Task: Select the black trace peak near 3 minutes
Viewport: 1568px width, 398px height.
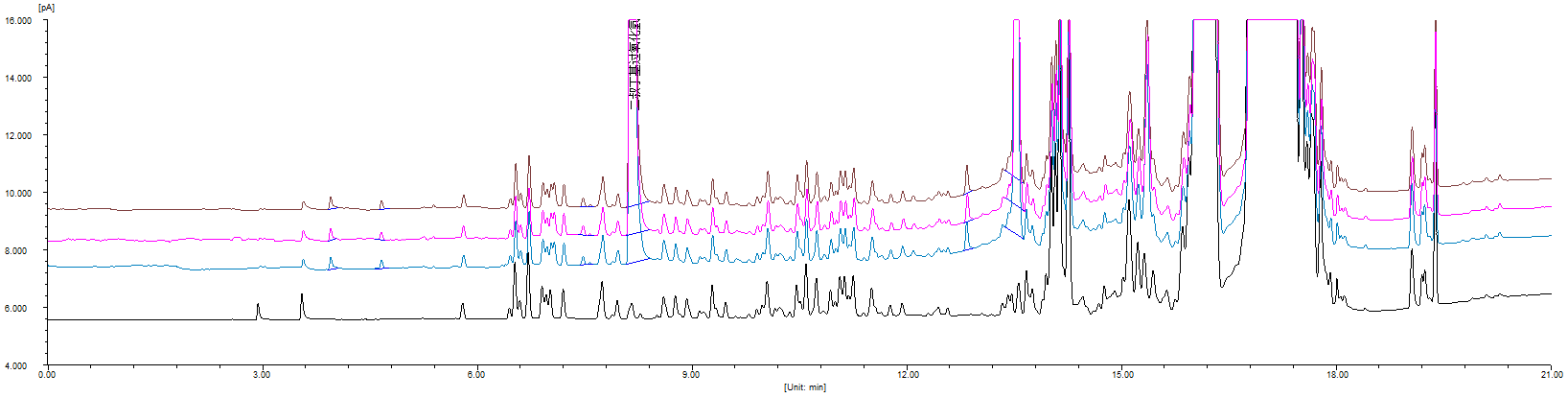Action: 258,308
